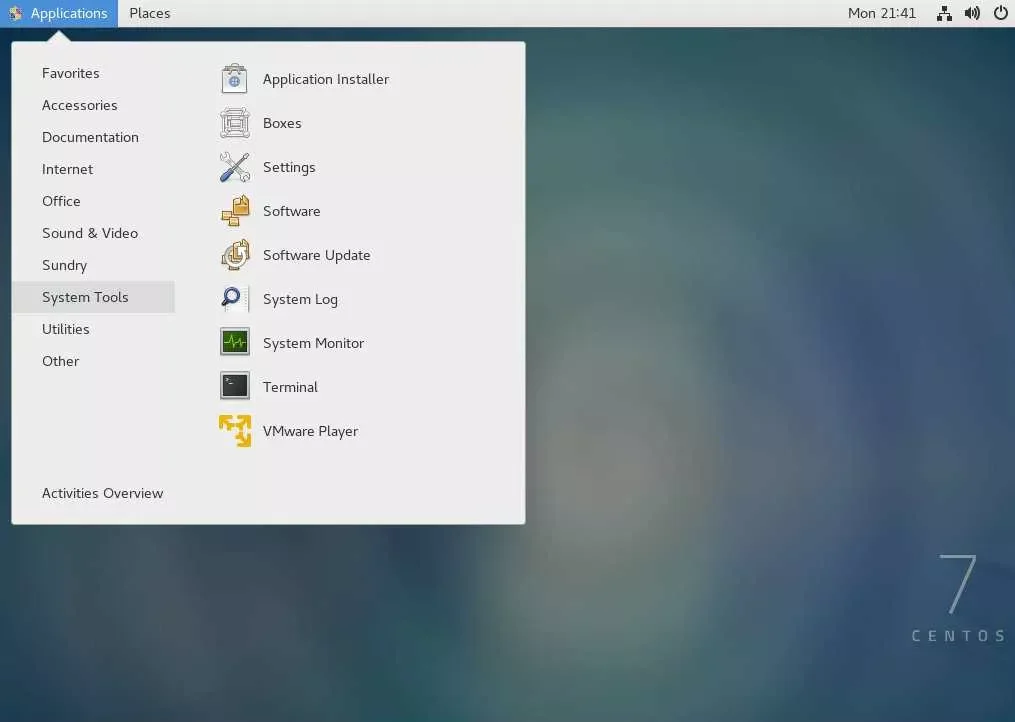Viewport: 1015px width, 722px height.
Task: Select the Settings text entry
Action: (x=289, y=167)
